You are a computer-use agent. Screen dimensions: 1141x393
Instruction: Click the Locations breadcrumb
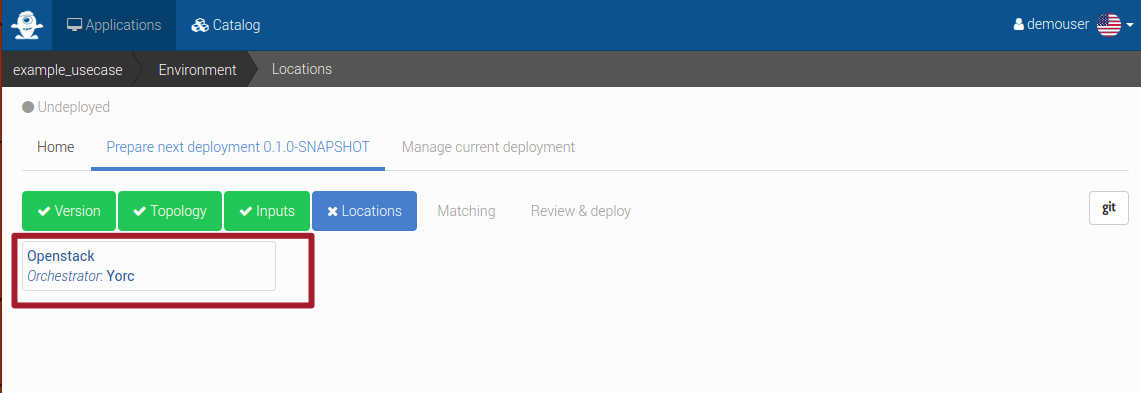click(x=302, y=69)
